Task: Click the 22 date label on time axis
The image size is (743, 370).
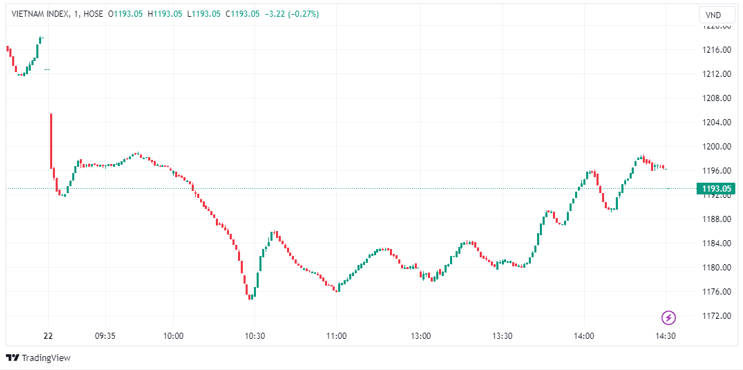Action: tap(48, 335)
